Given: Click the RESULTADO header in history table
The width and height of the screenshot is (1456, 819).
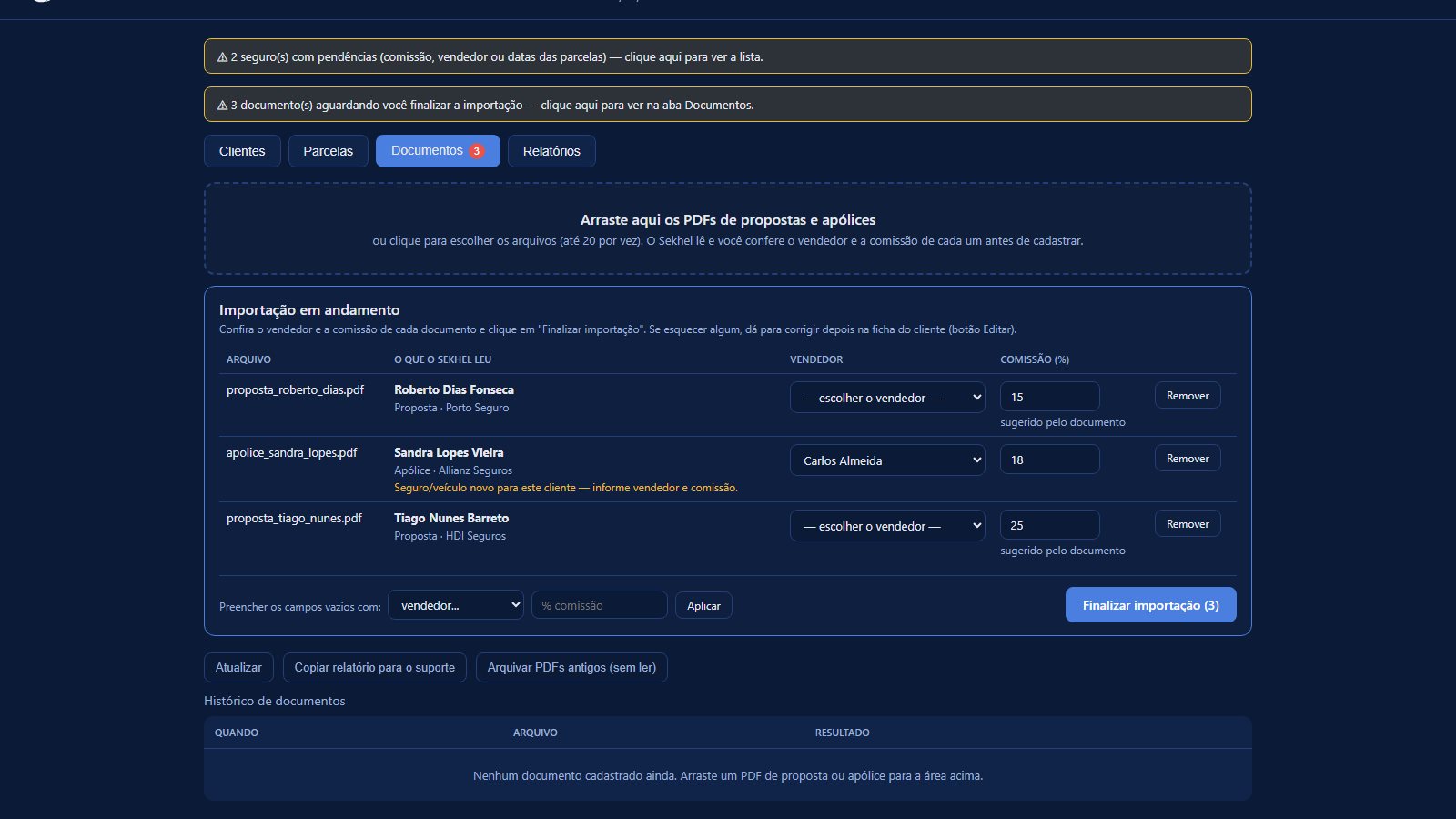Looking at the screenshot, I should (843, 733).
